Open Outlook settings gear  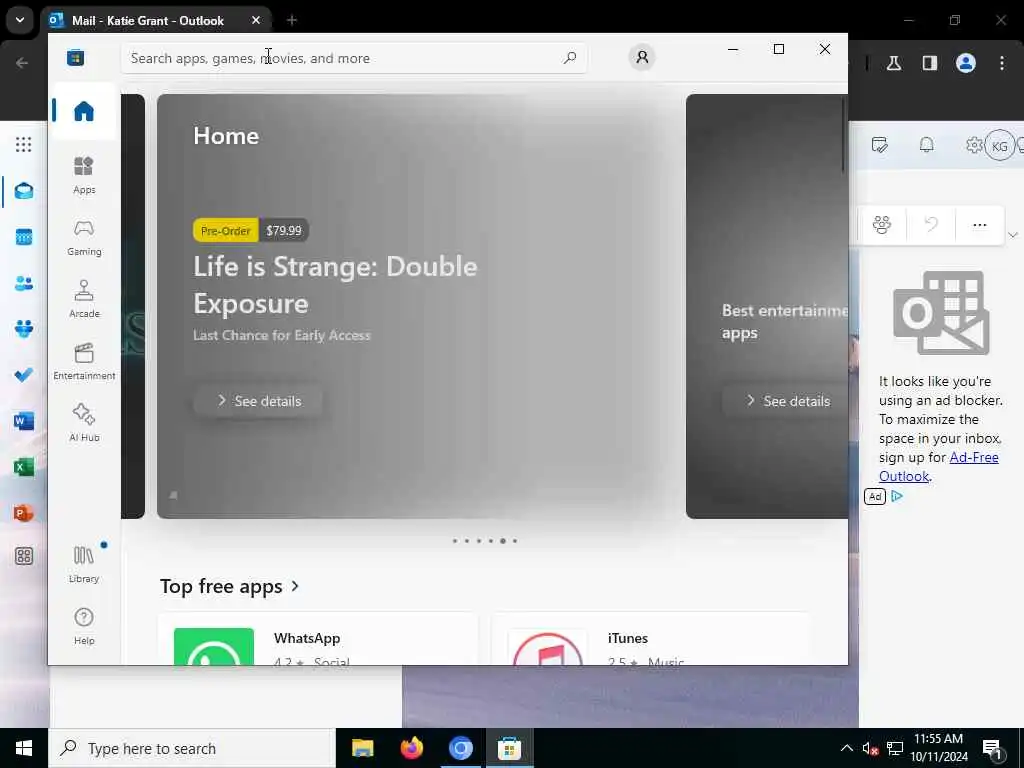pos(974,145)
